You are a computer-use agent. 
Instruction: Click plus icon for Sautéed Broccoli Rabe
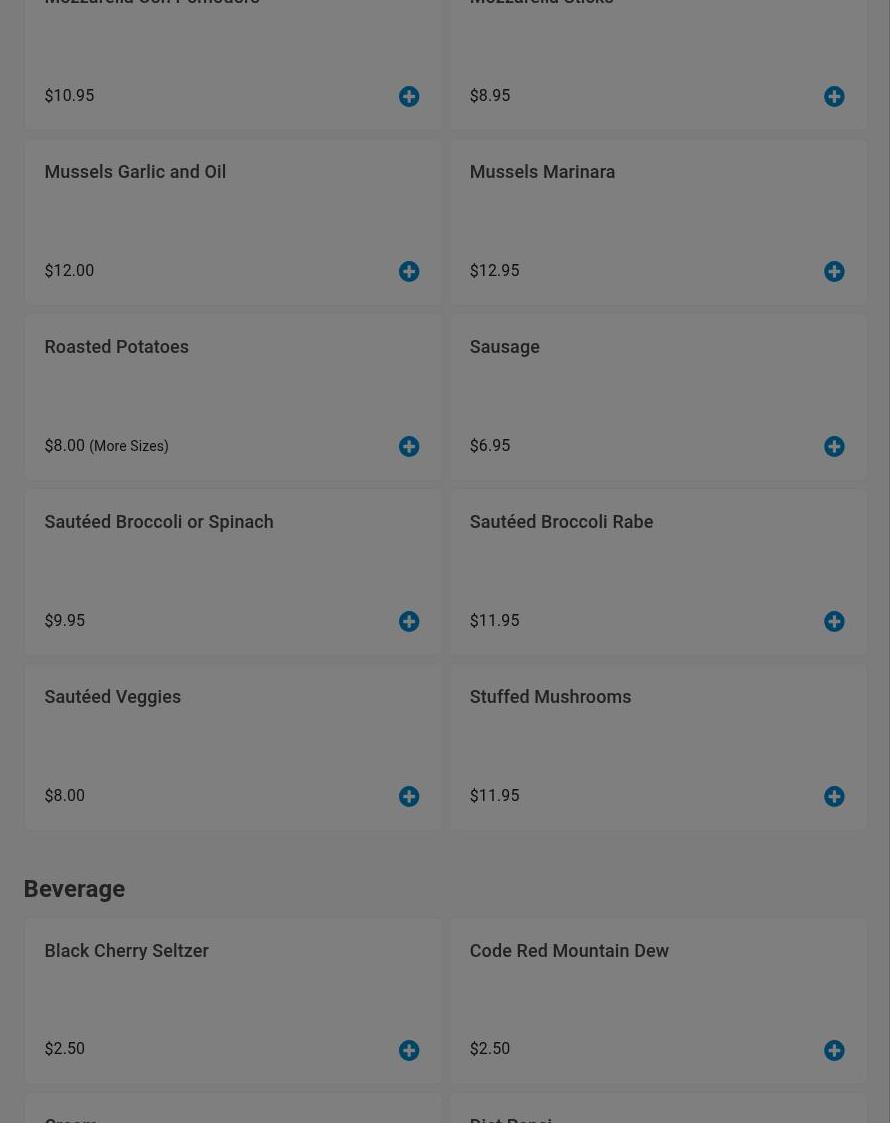(834, 621)
